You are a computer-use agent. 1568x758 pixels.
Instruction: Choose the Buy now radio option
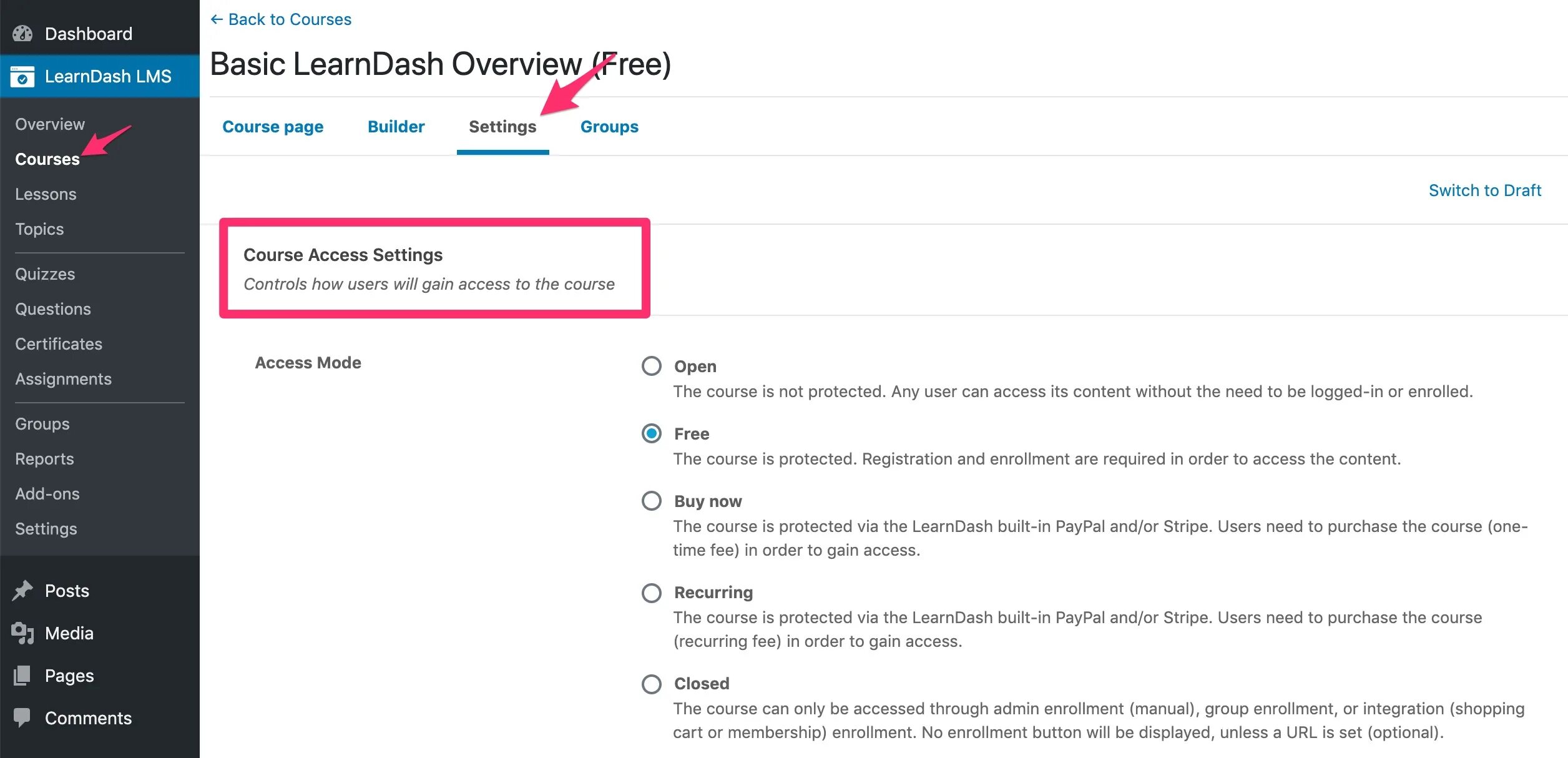click(x=652, y=501)
